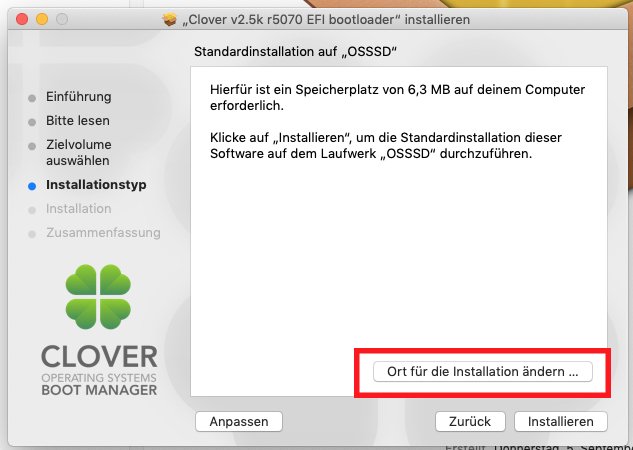Image resolution: width=633 pixels, height=450 pixels.
Task: Minimize the window with the yellow button
Action: pos(42,19)
